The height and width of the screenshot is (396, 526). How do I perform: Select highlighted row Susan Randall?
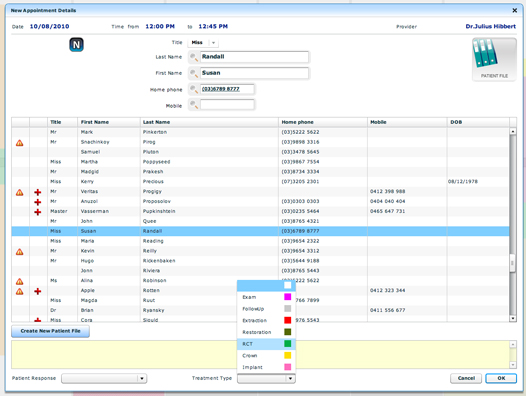[x=260, y=231]
